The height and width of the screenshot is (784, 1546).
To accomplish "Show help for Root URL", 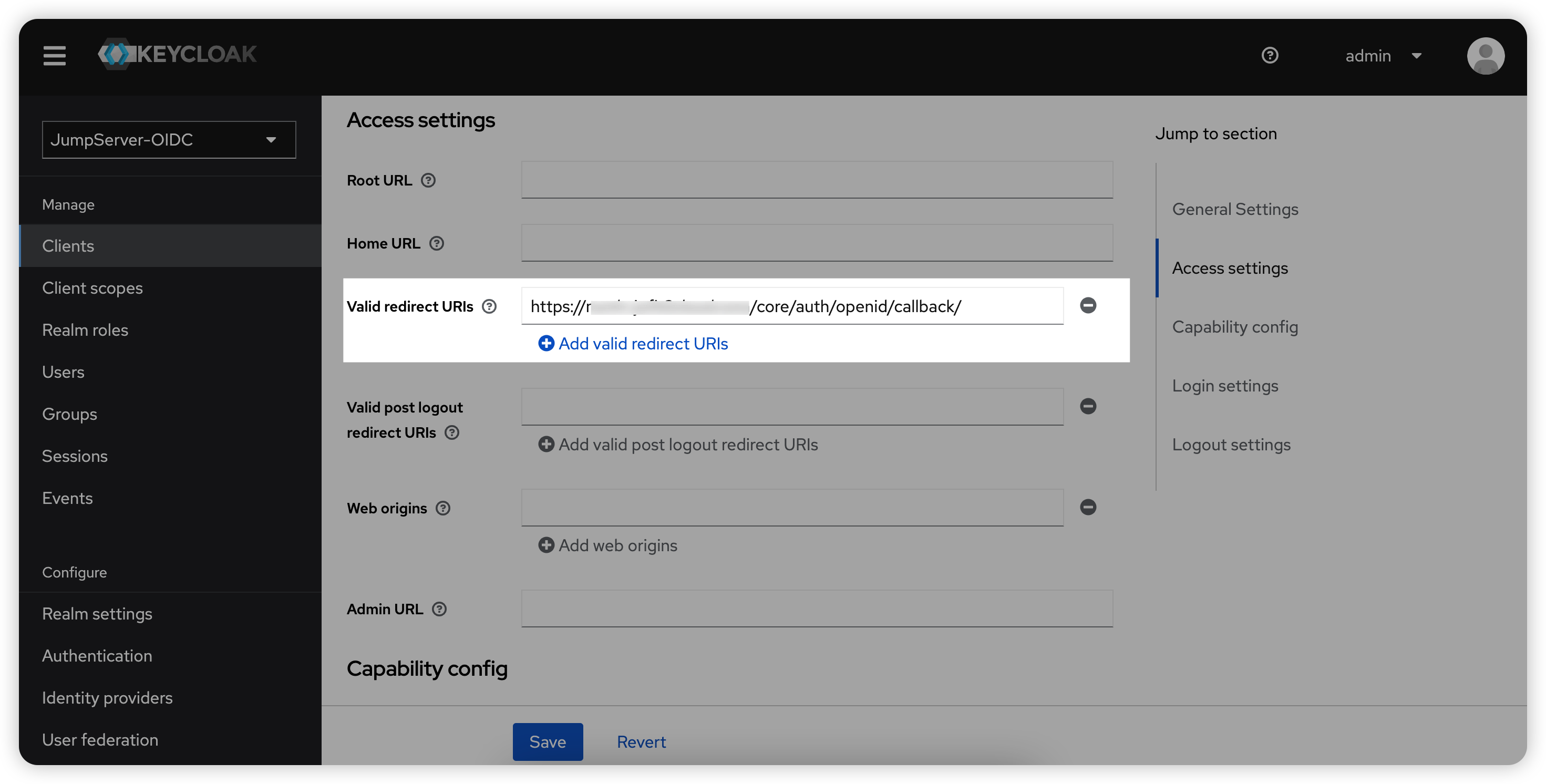I will coord(428,180).
